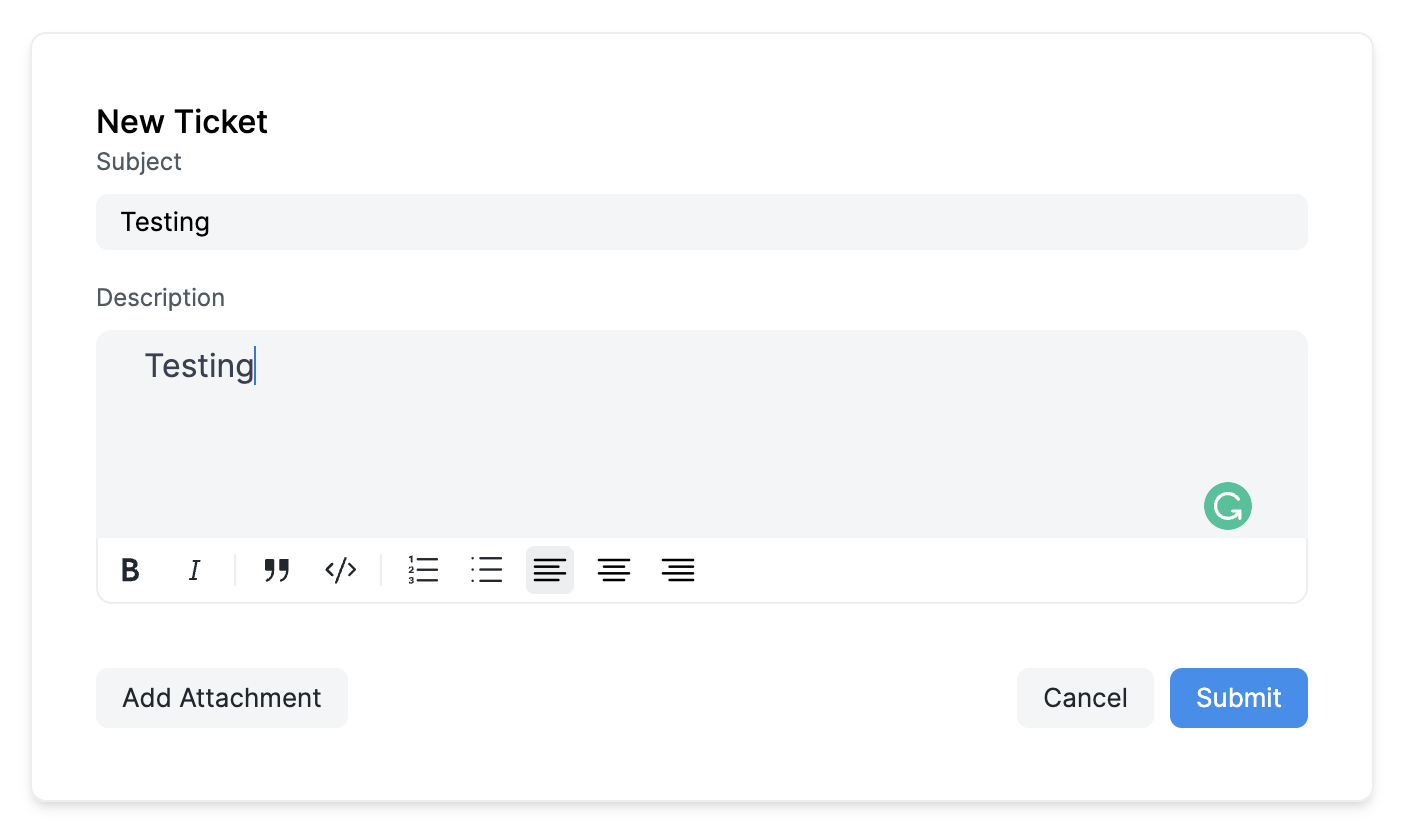Submit the new ticket

tap(1238, 697)
